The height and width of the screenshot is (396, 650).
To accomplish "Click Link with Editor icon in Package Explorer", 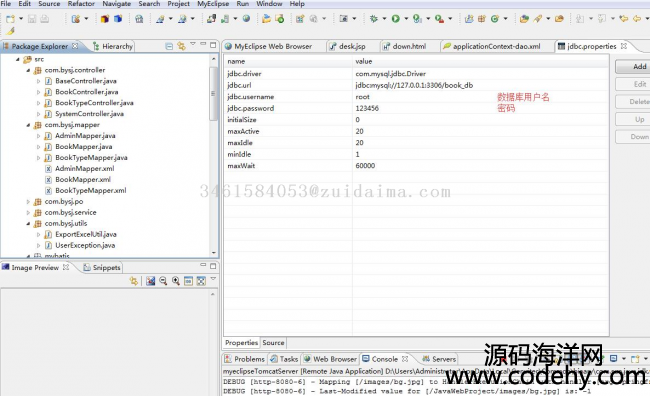I will pos(181,46).
